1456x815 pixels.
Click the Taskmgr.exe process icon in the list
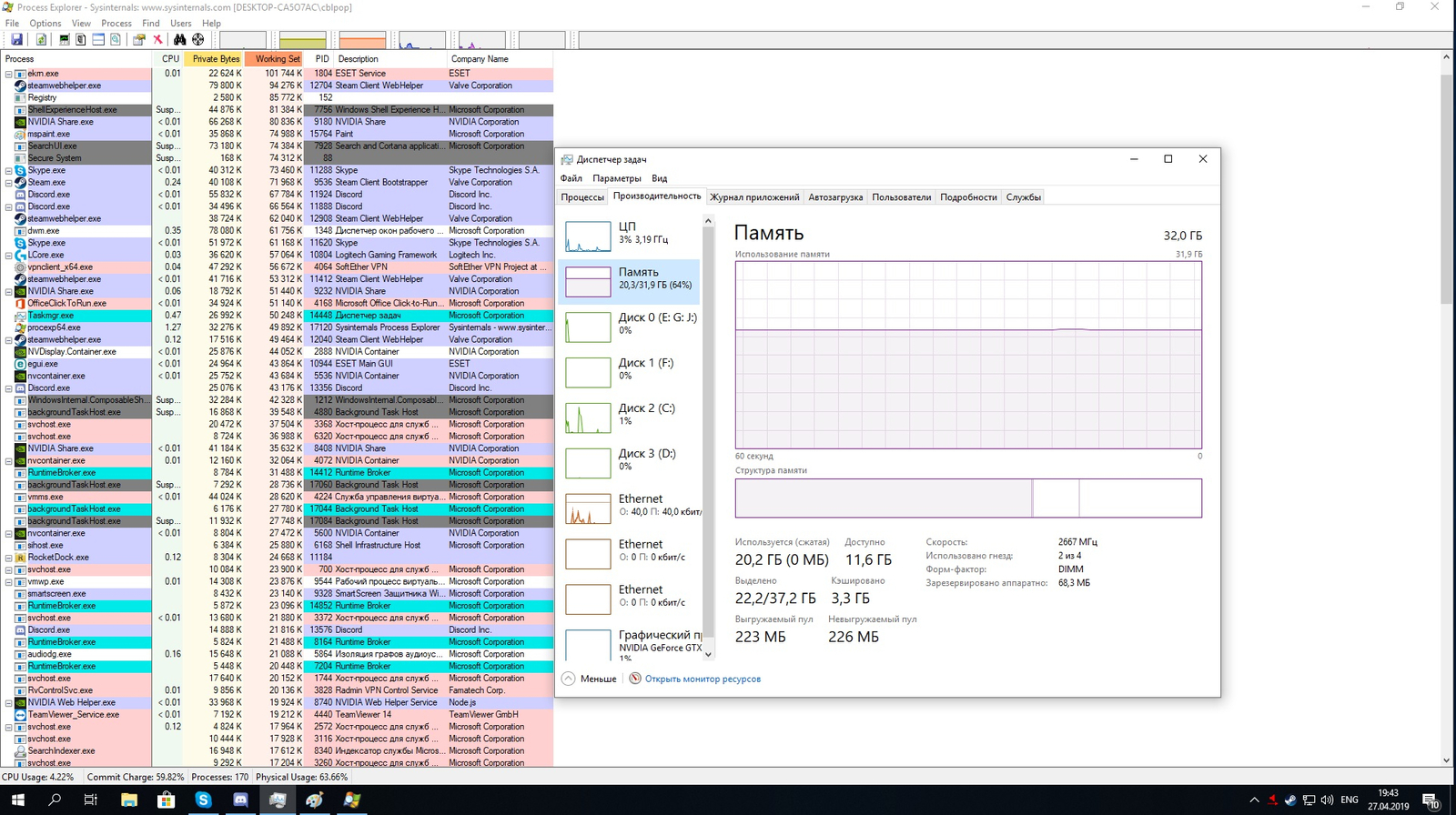(20, 316)
